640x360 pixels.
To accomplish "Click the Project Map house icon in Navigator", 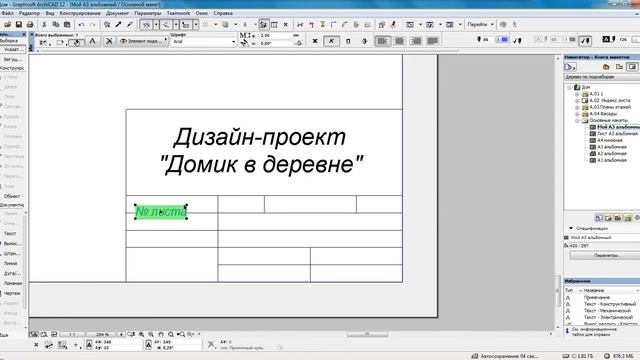I will click(606, 67).
